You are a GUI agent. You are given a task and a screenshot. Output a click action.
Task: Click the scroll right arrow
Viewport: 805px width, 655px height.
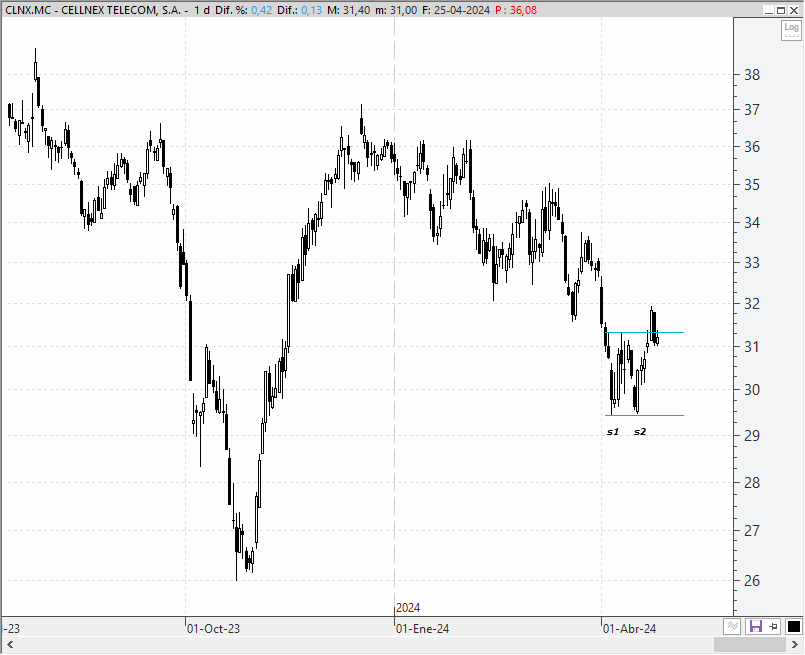tap(795, 644)
